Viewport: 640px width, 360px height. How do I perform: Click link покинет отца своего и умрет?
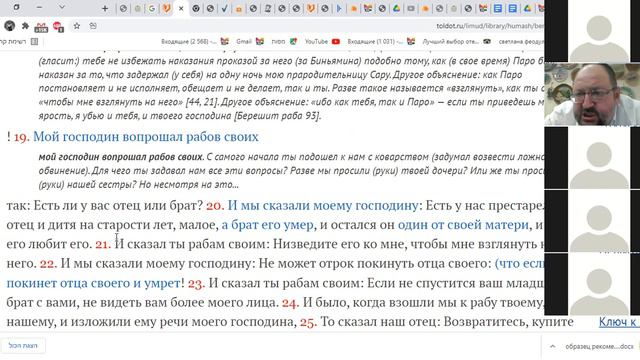tap(93, 282)
